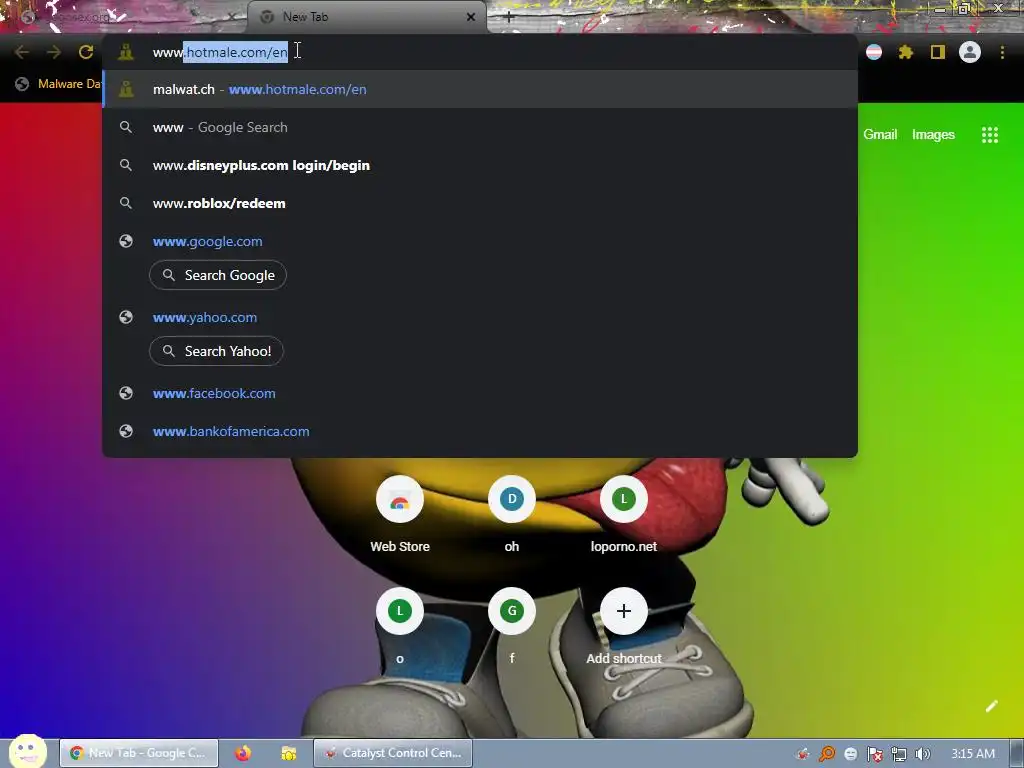This screenshot has width=1024, height=768.
Task: Select the www.facebook.com suggestion
Action: pyautogui.click(x=480, y=393)
